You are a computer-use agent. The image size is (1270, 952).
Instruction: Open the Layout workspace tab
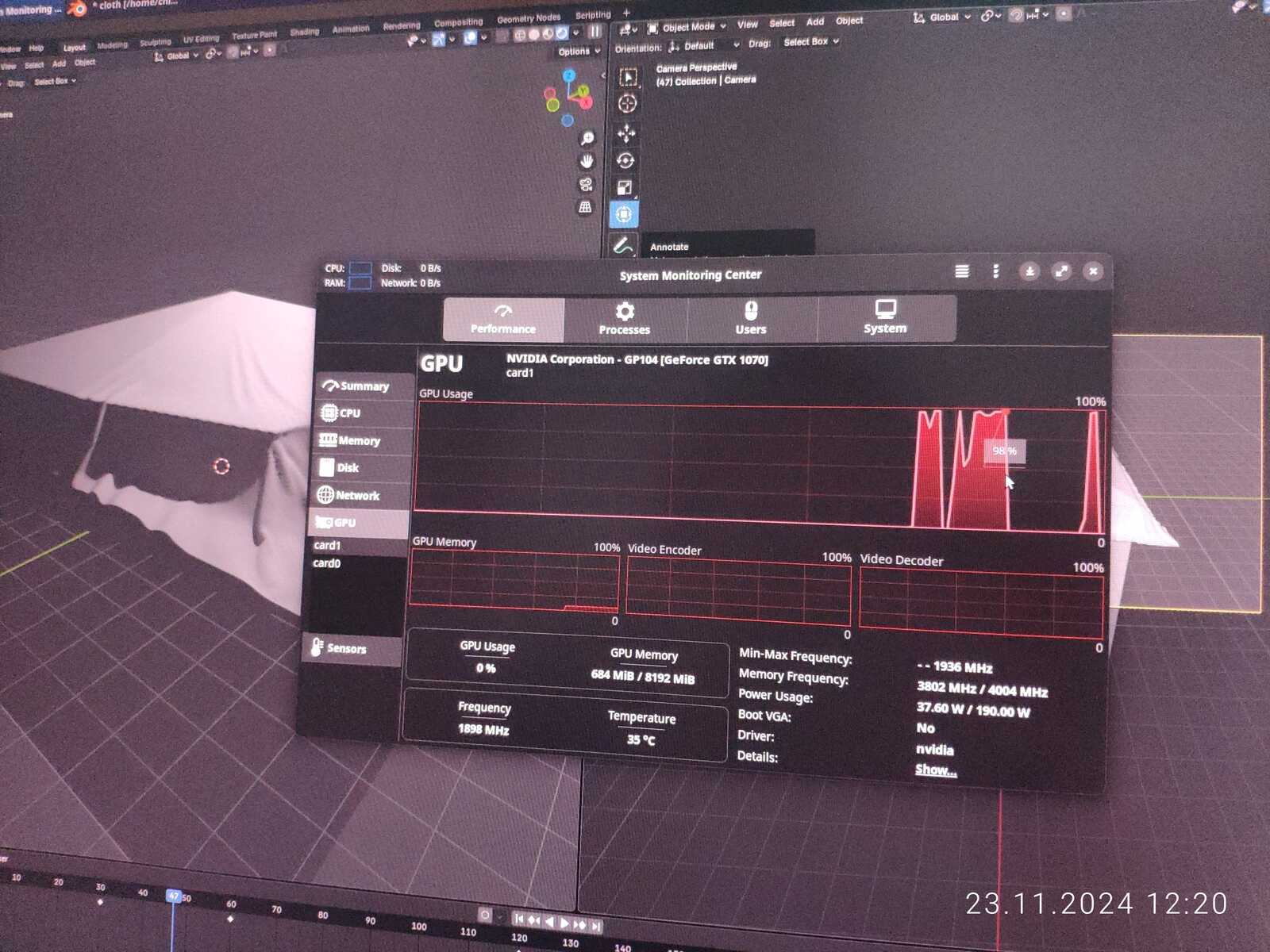click(x=74, y=48)
